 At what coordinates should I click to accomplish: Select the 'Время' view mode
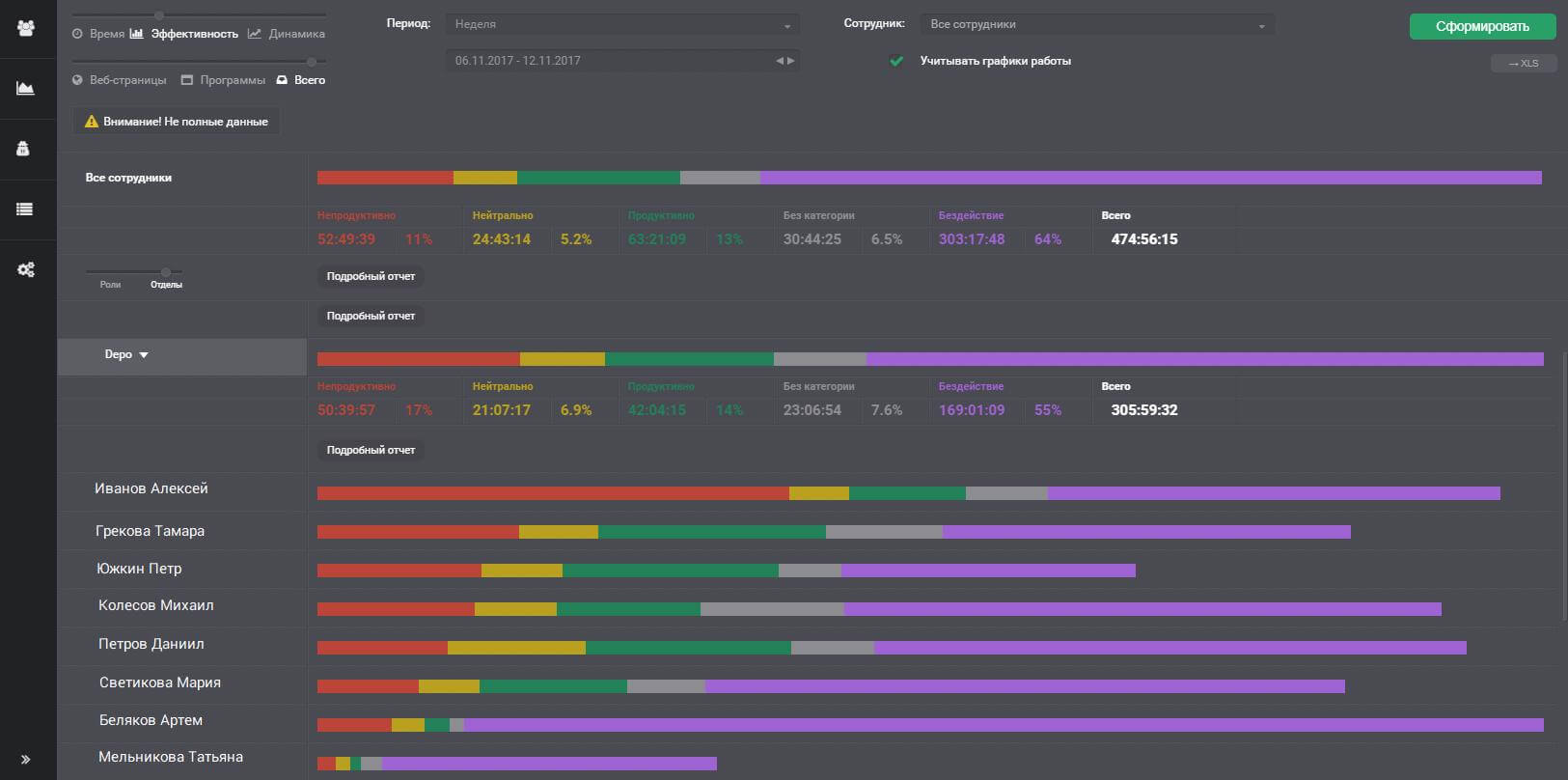pos(98,34)
